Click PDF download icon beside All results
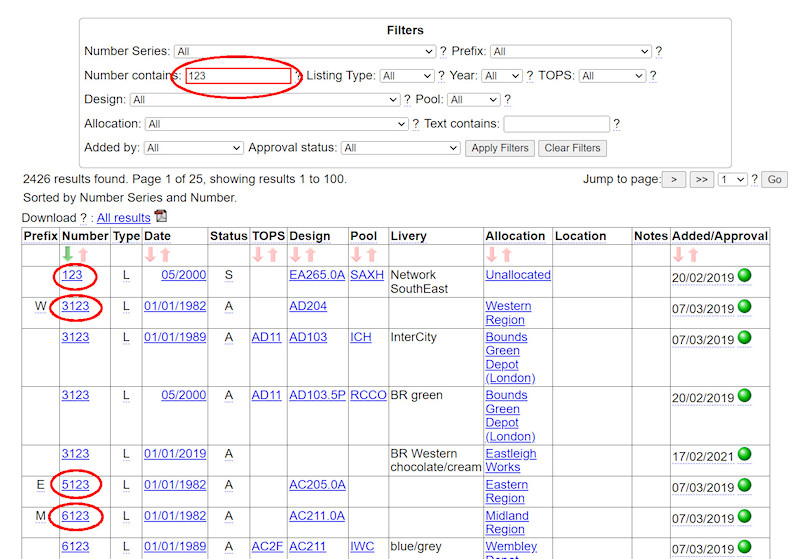Viewport: 800px width, 559px height. click(x=161, y=216)
